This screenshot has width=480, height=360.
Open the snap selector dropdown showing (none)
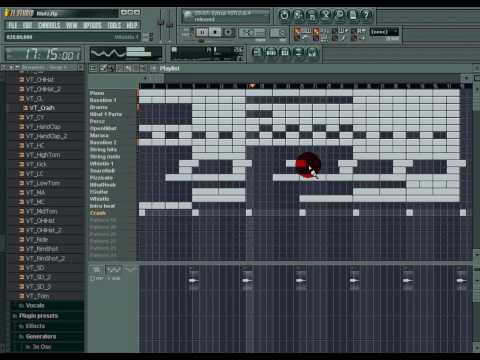[x=384, y=32]
